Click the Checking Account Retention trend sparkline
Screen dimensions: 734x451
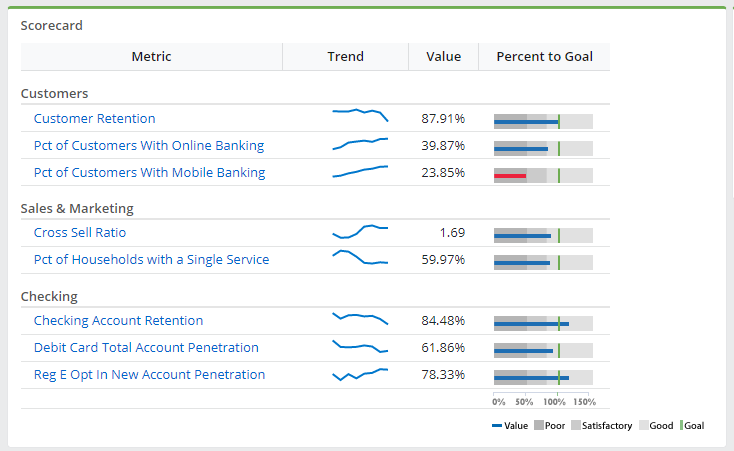click(360, 318)
